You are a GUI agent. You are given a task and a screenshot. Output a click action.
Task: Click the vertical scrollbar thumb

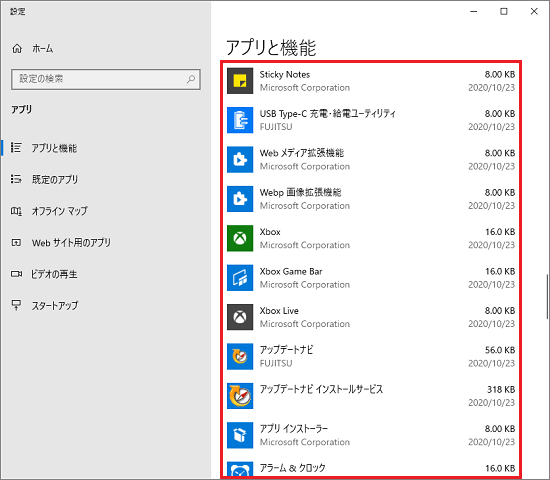[547, 296]
